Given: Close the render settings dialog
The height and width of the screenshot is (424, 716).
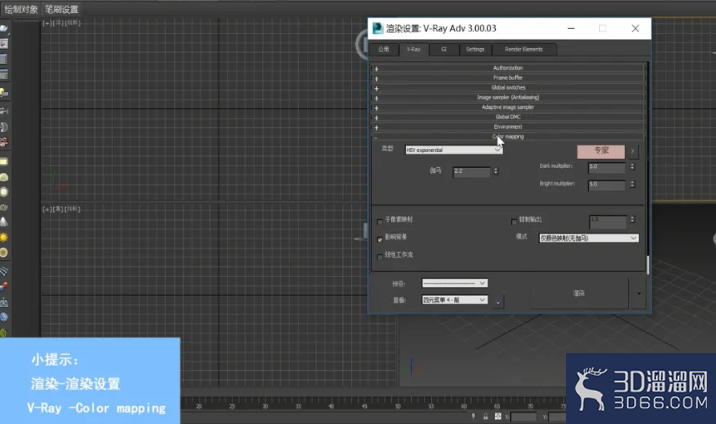Looking at the screenshot, I should coord(635,28).
